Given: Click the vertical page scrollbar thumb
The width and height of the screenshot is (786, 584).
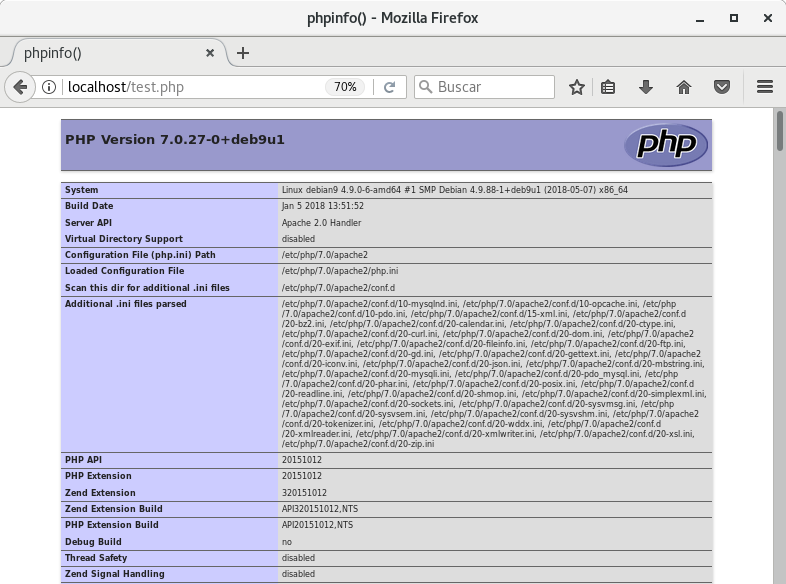Looking at the screenshot, I should click(x=779, y=130).
